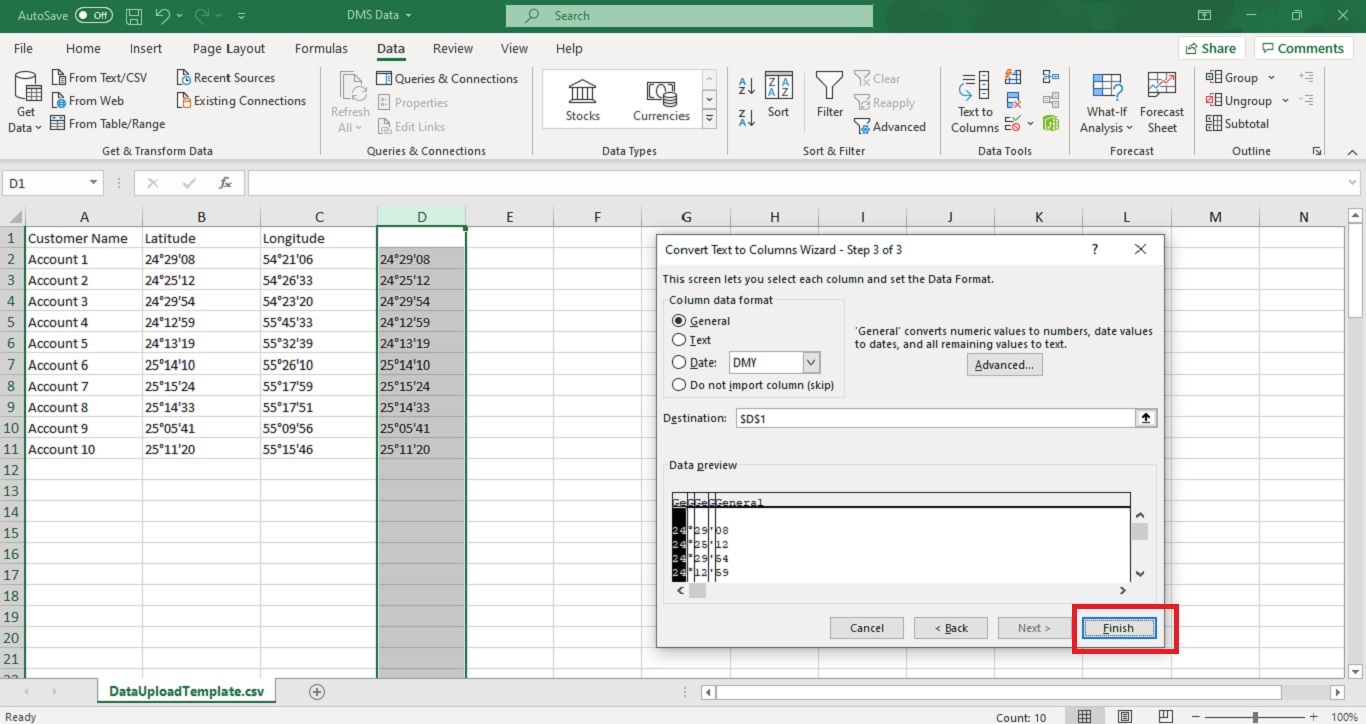Screen dimensions: 1366x724
Task: Sort the data A to Z
Action: pos(746,85)
